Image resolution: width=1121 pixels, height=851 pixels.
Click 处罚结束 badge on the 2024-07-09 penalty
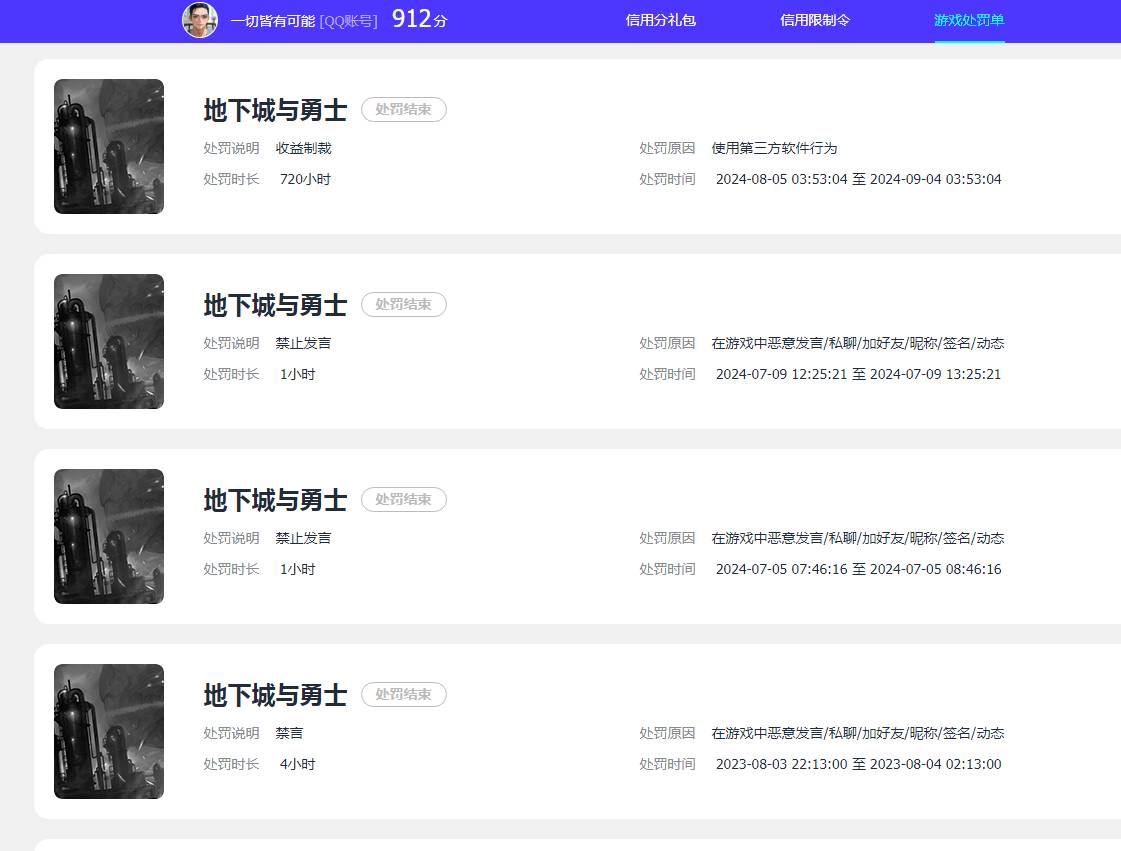pos(403,305)
